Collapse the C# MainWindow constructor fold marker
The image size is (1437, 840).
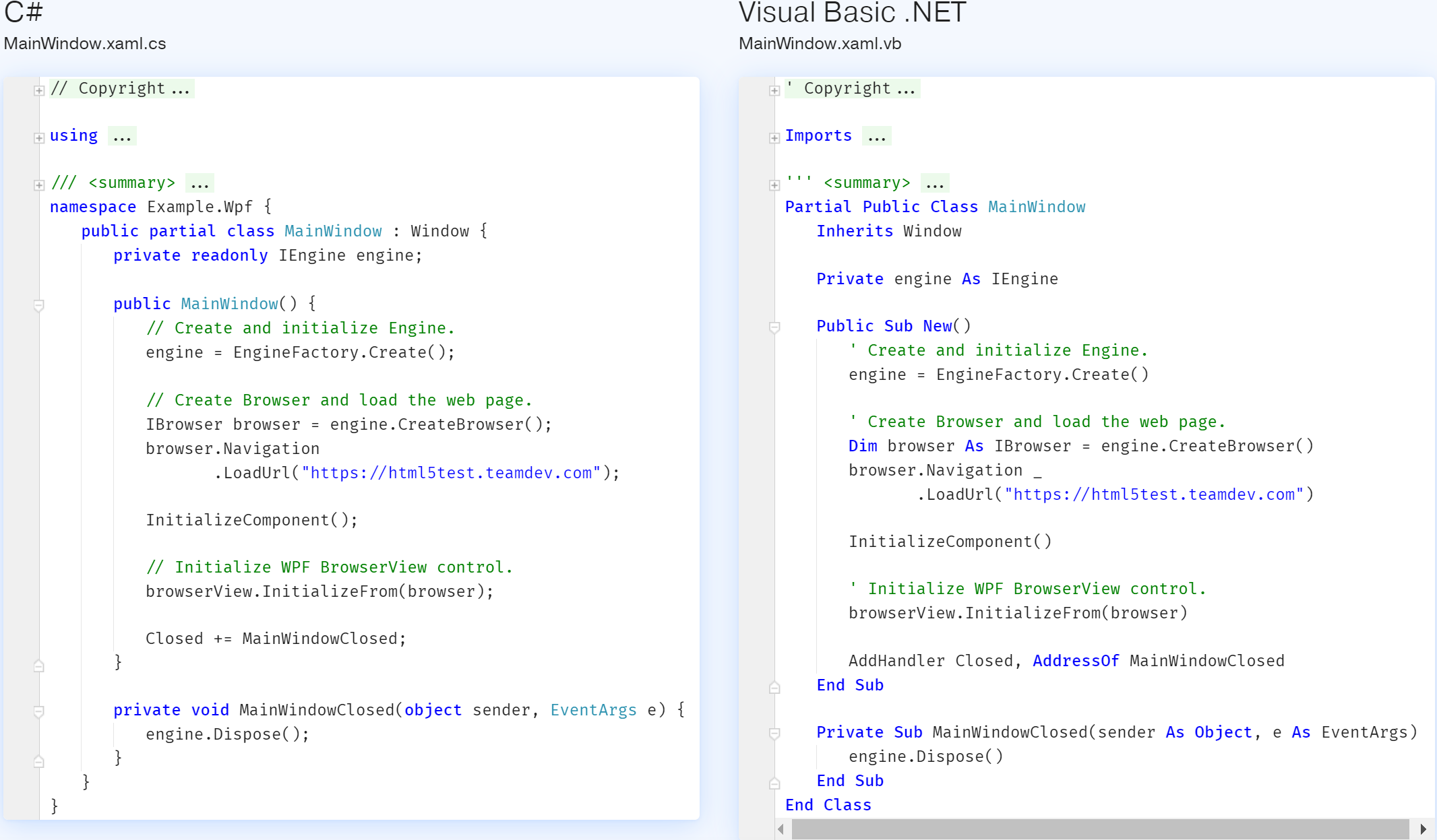(x=39, y=305)
